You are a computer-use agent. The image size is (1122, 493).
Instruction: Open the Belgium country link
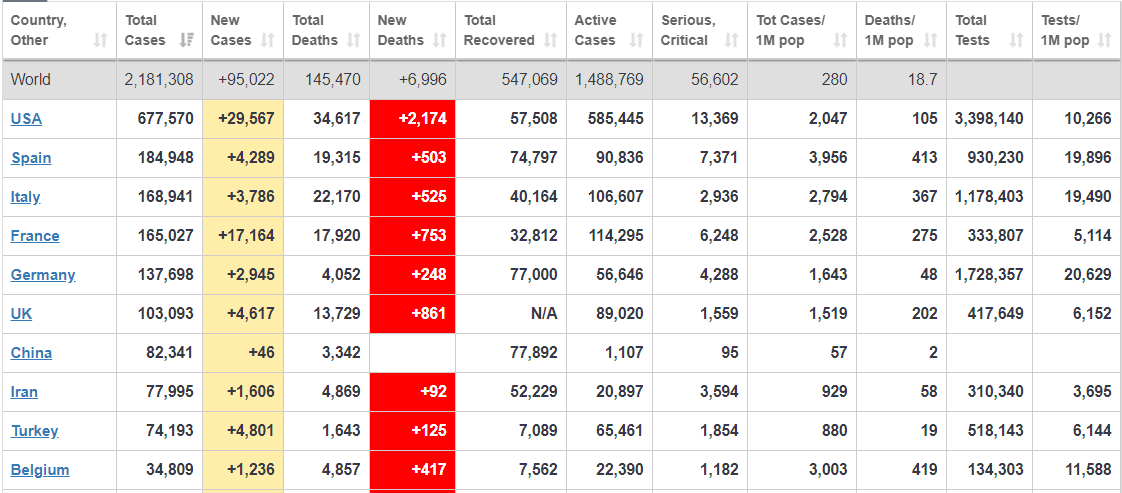pyautogui.click(x=40, y=470)
